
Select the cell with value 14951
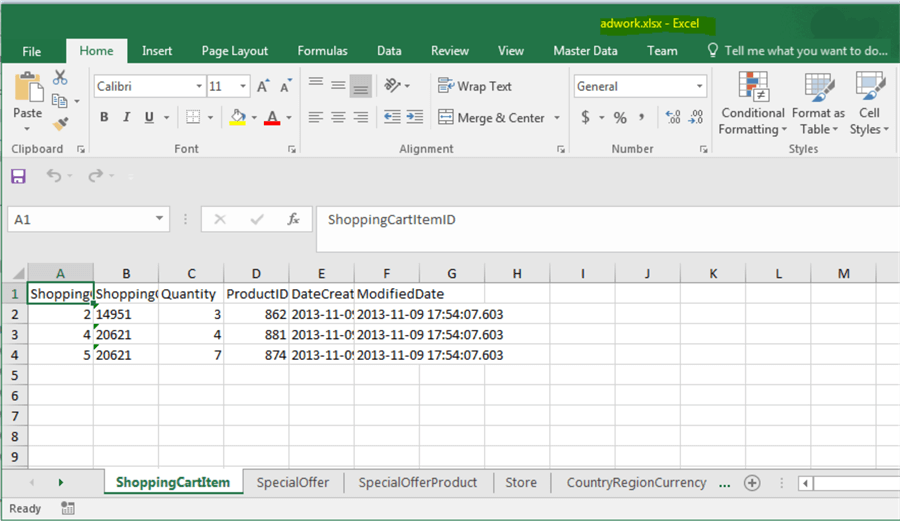[126, 314]
